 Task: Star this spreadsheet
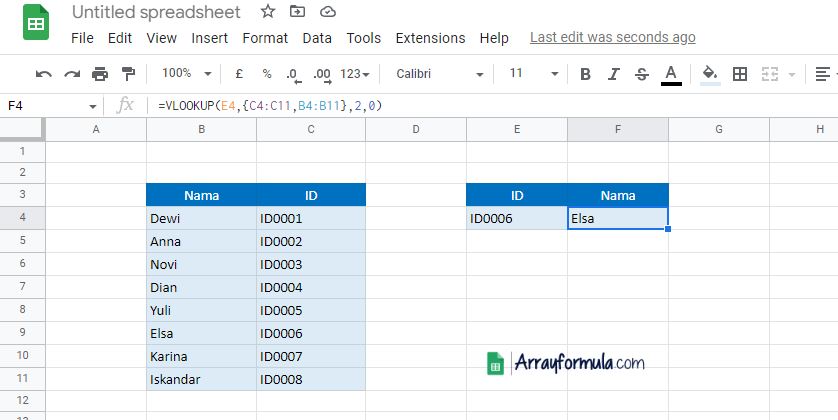268,12
